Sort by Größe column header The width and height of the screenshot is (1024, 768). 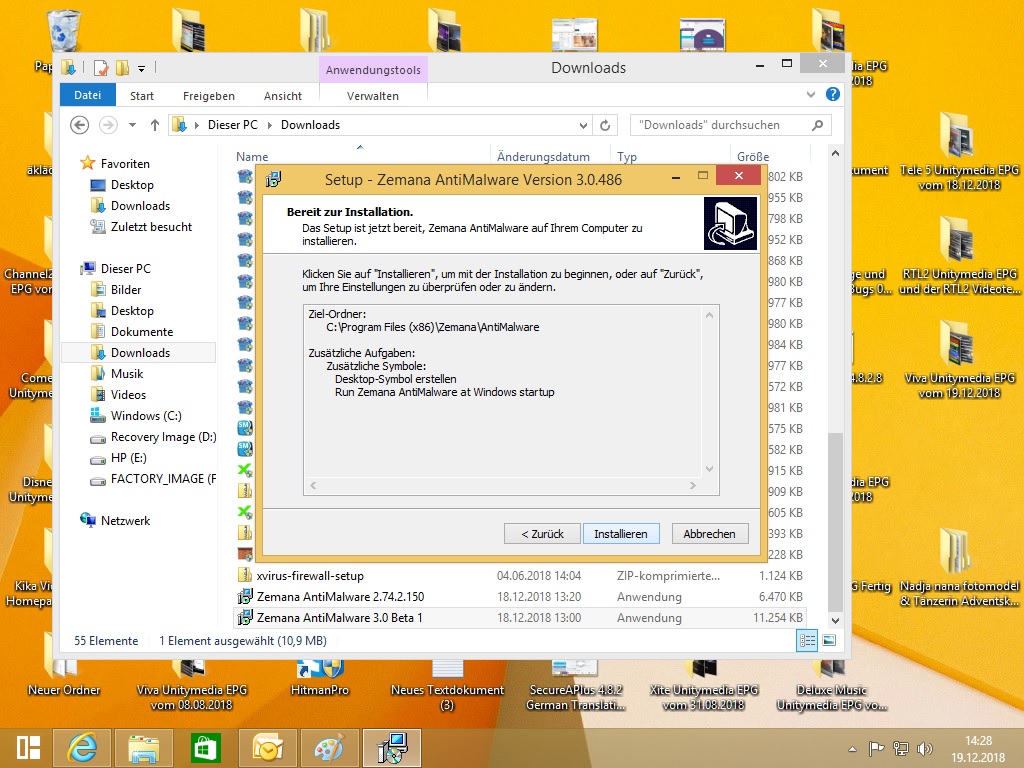coord(753,157)
